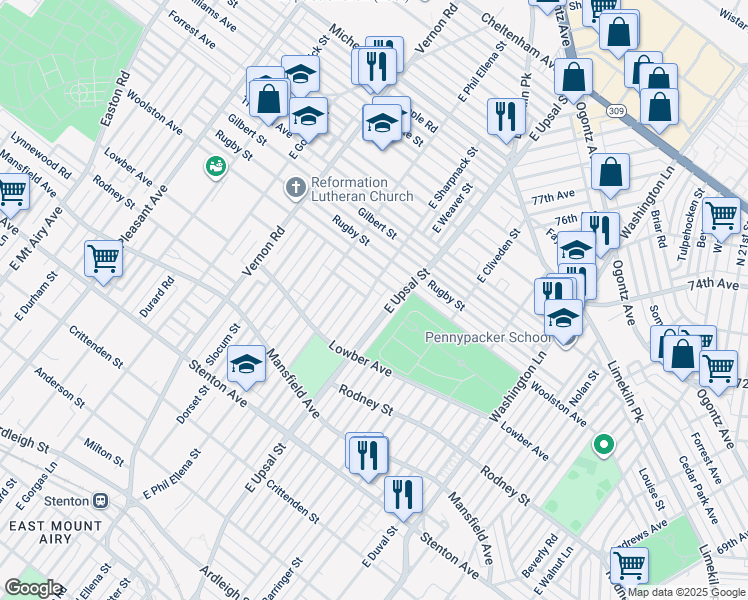Viewport: 748px width, 600px height.
Task: Select the grocery cart marker near E Mt Airy Ave
Action: coord(12,194)
